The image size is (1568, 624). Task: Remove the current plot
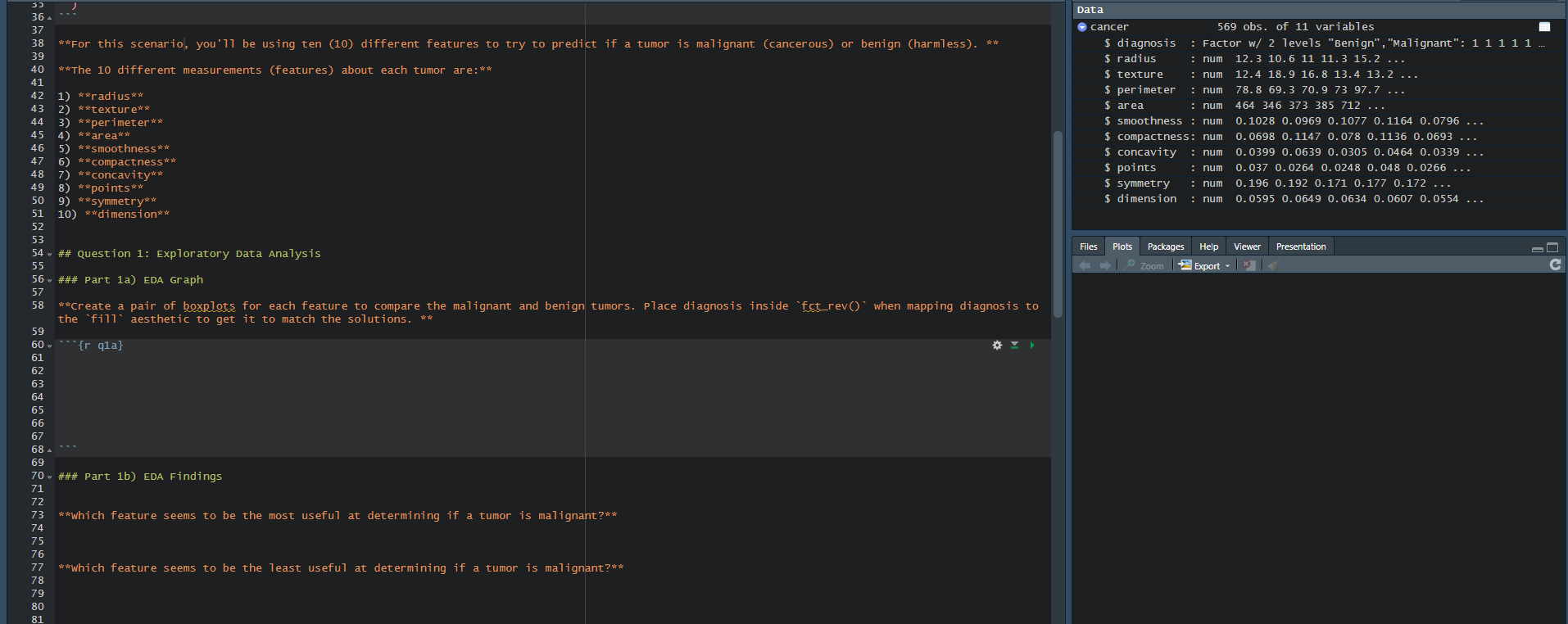tap(1249, 265)
